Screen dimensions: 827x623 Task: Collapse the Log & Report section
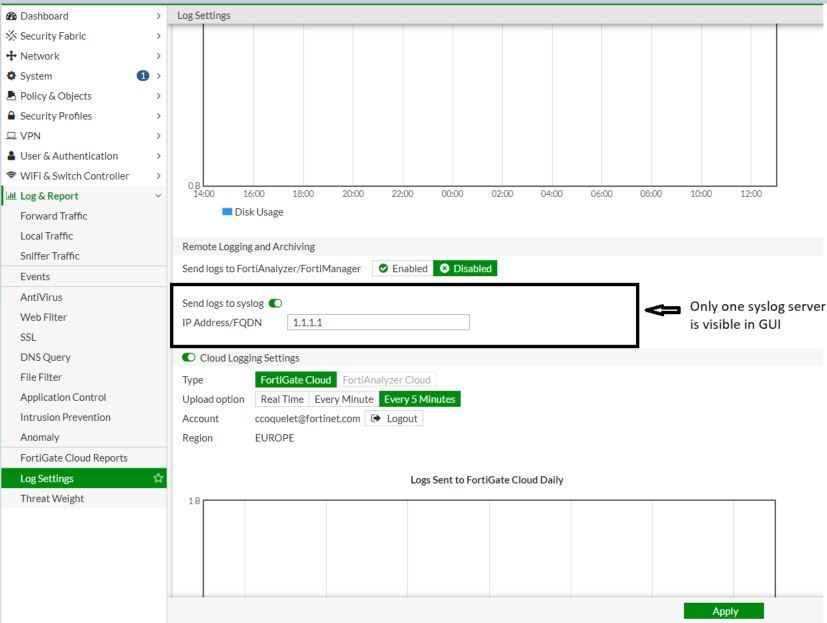tap(158, 196)
